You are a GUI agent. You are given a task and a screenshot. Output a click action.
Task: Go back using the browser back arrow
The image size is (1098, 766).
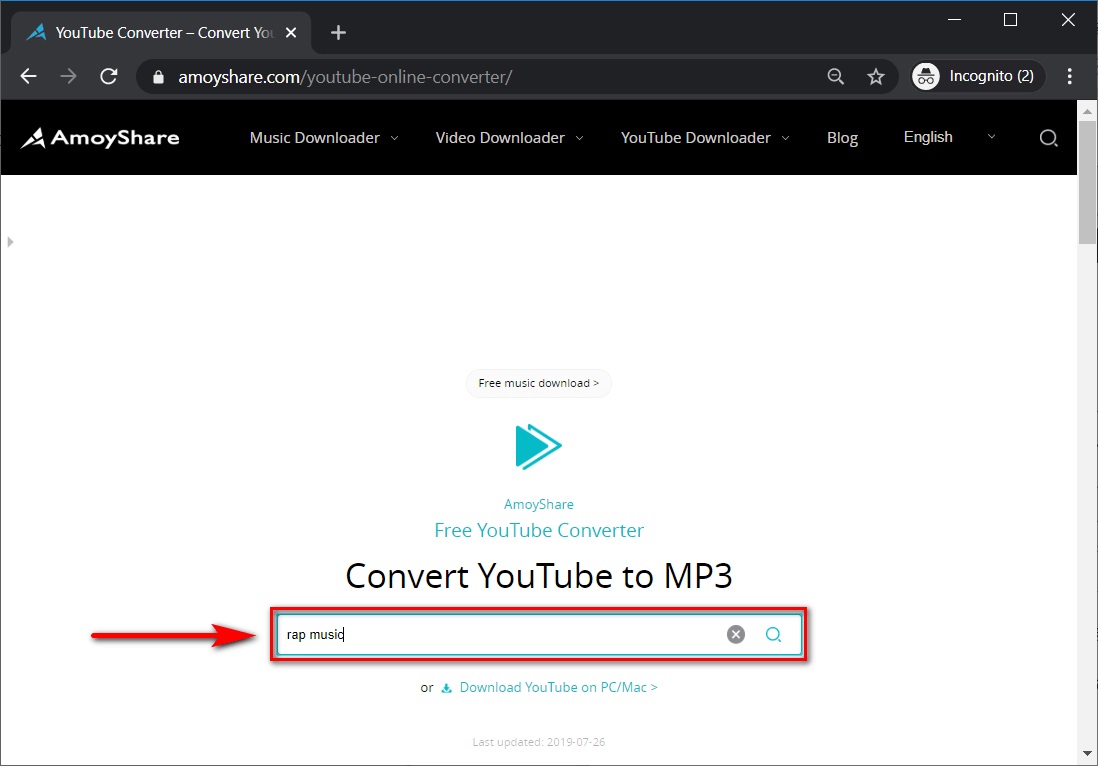click(x=28, y=76)
